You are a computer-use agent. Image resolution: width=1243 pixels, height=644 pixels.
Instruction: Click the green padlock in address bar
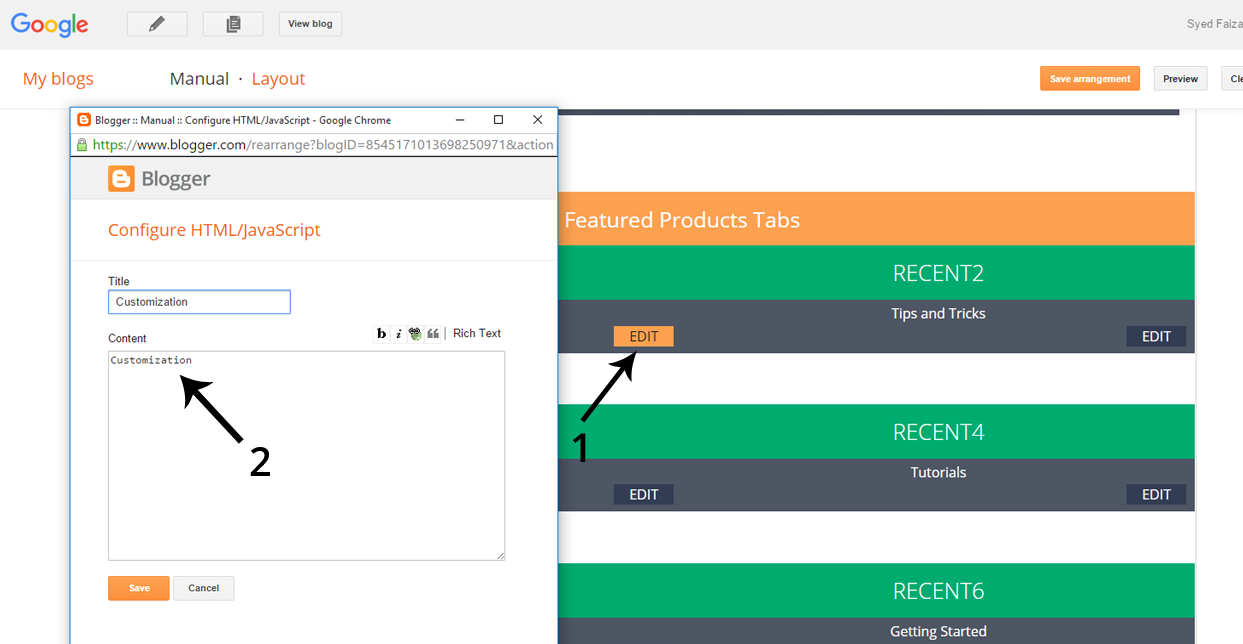pos(82,145)
